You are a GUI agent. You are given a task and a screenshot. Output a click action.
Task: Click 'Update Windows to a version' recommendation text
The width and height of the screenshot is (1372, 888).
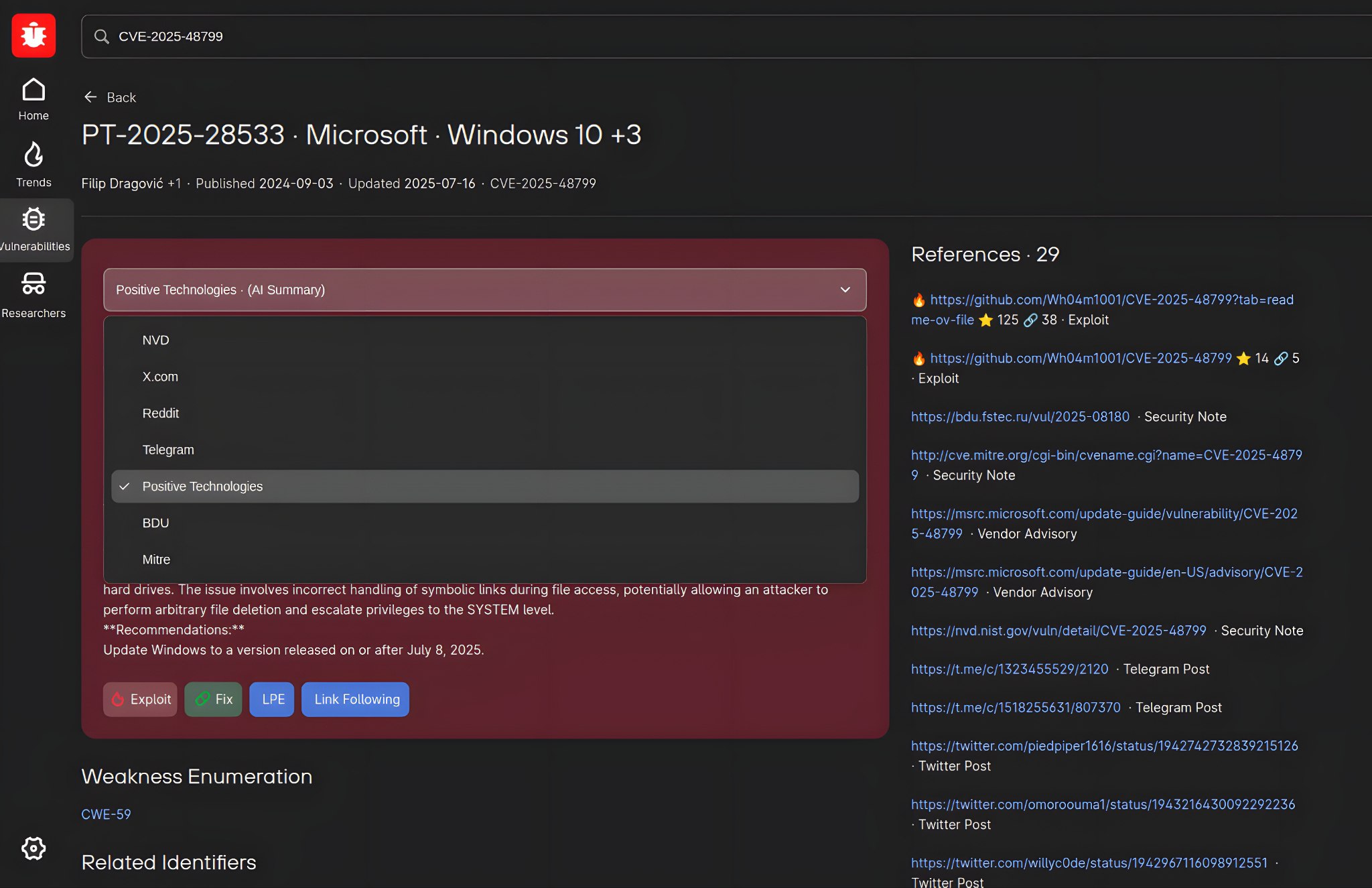[x=293, y=650]
